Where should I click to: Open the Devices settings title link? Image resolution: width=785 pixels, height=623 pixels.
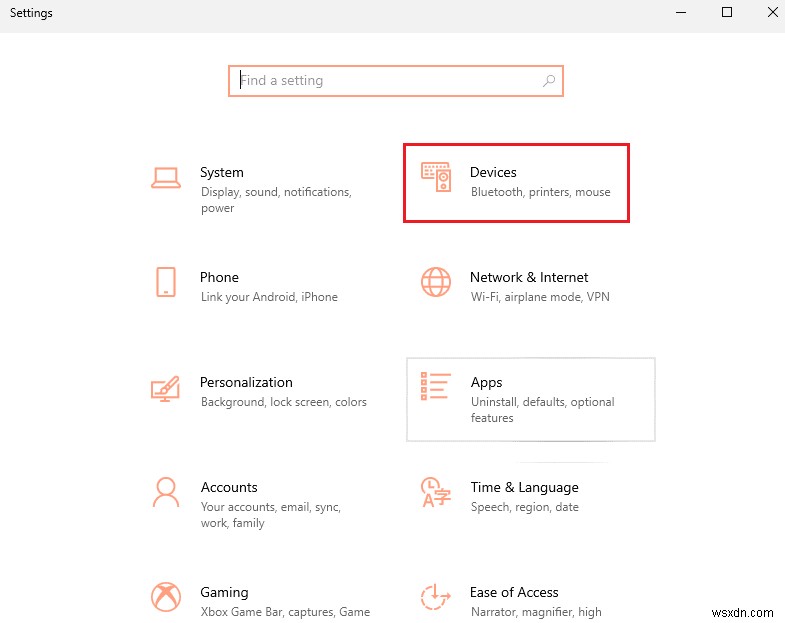[493, 173]
